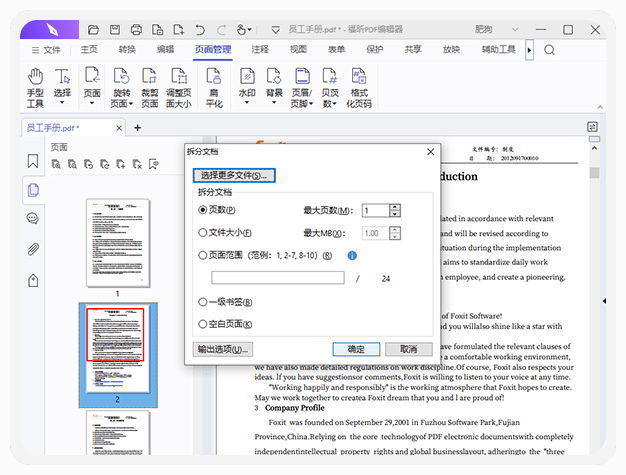Click the 输出选项 button
Image resolution: width=626 pixels, height=475 pixels.
[223, 349]
